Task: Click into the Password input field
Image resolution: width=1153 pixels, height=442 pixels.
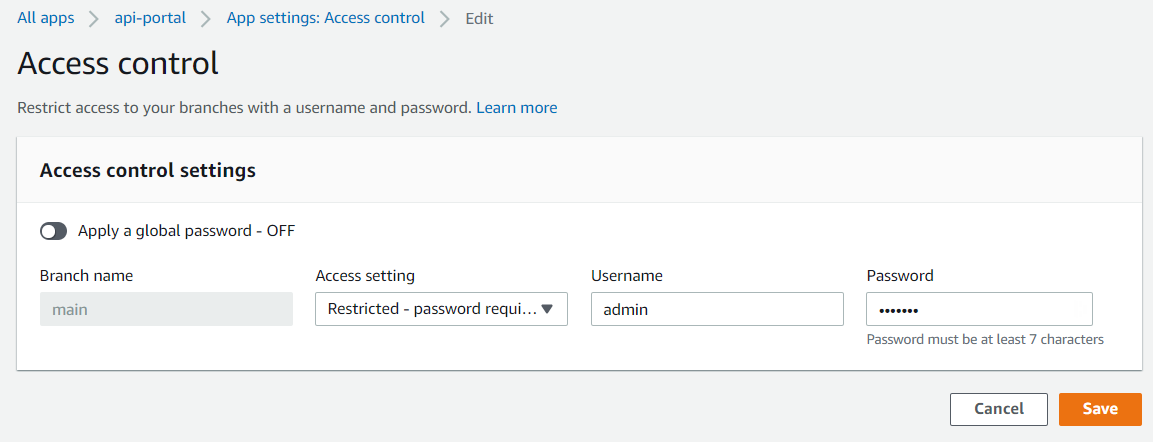Action: tap(979, 309)
